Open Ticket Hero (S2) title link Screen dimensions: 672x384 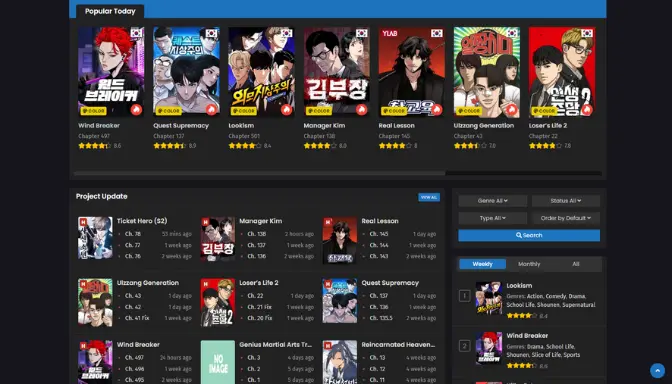(x=142, y=221)
